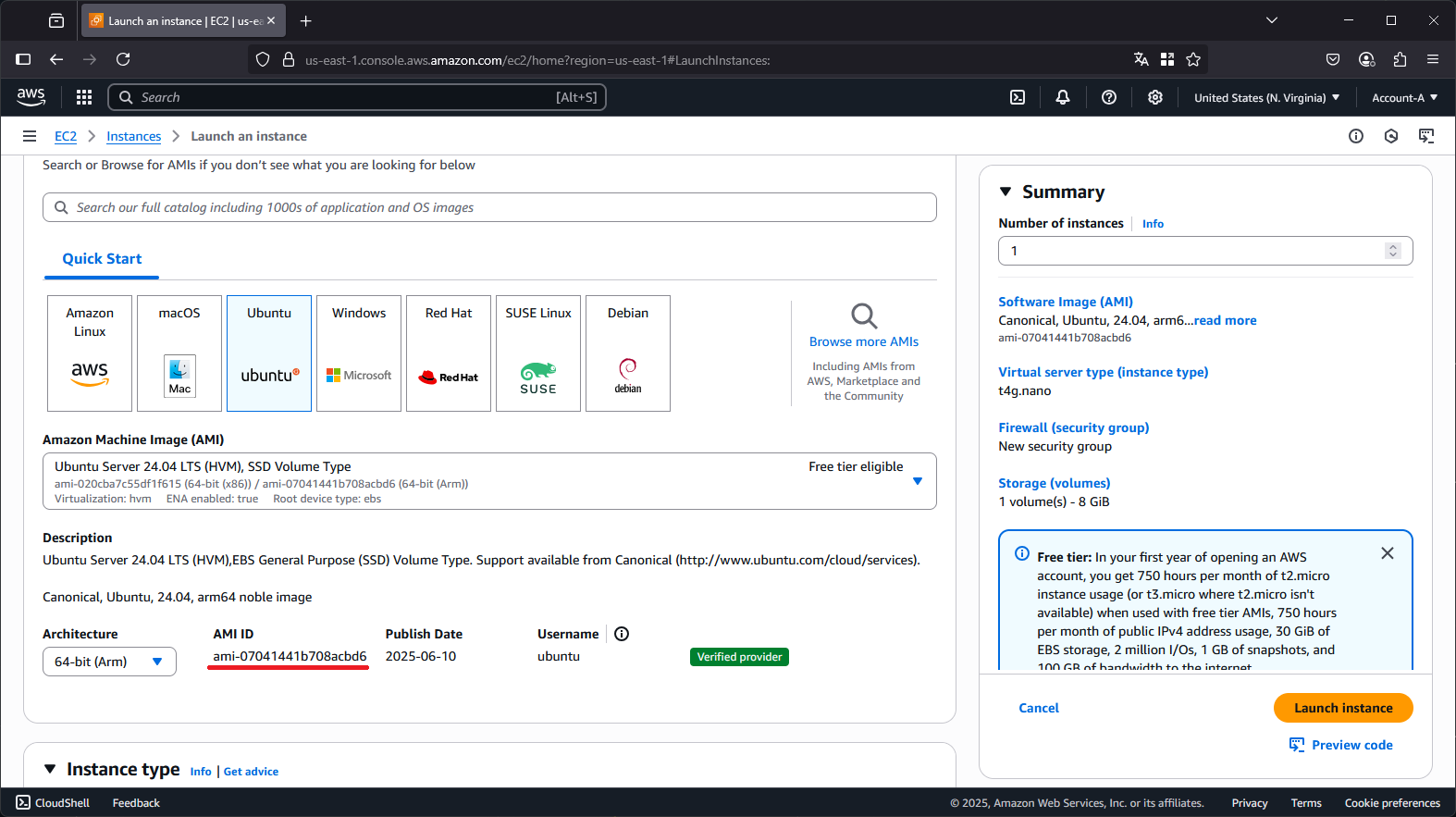Go to Instances breadcrumb

tap(133, 136)
